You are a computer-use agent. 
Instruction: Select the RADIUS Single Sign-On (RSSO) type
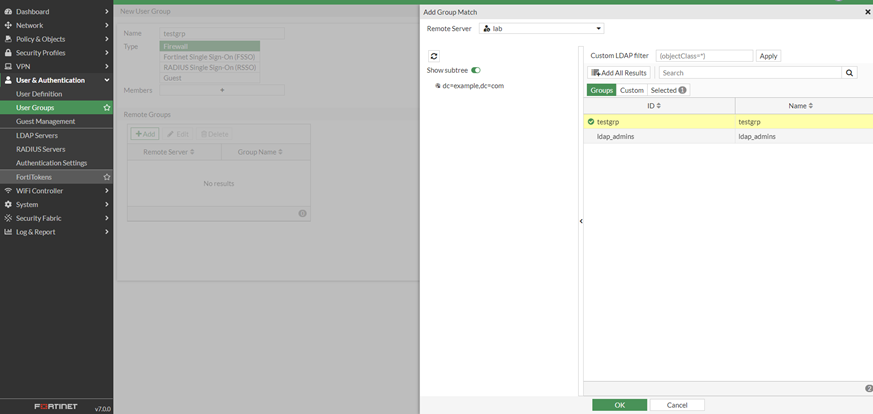[210, 67]
